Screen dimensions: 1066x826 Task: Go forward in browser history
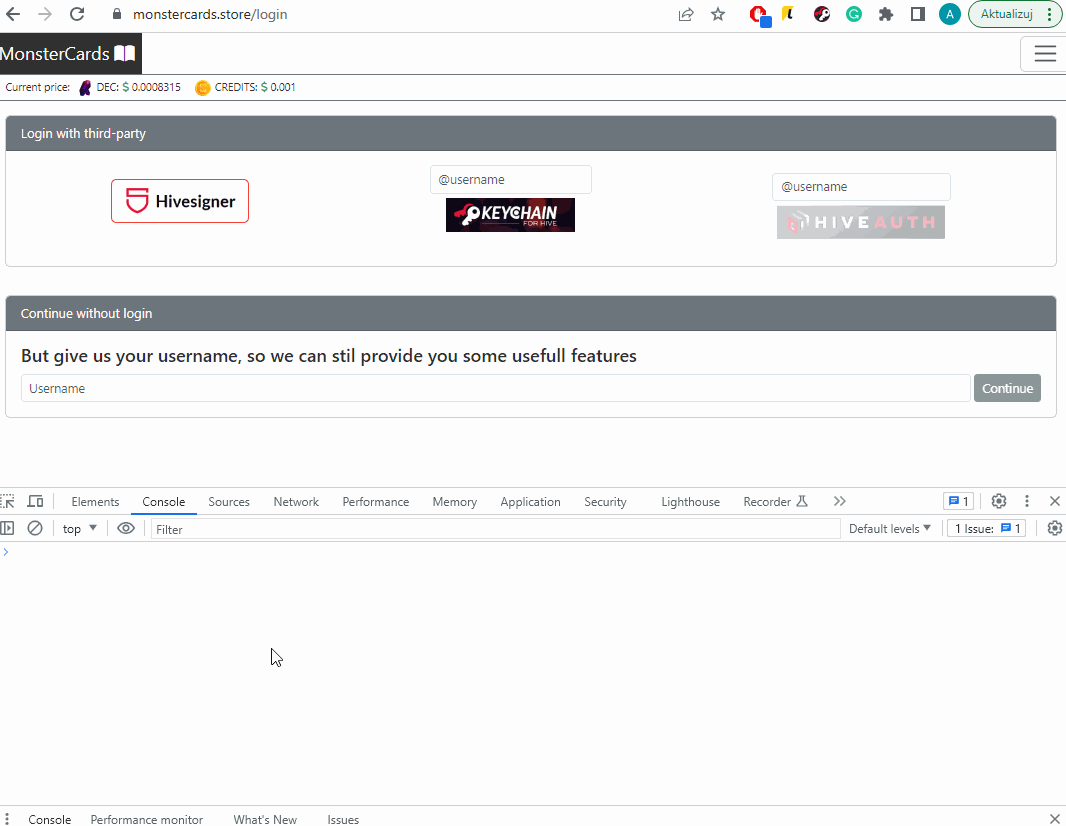click(x=45, y=14)
